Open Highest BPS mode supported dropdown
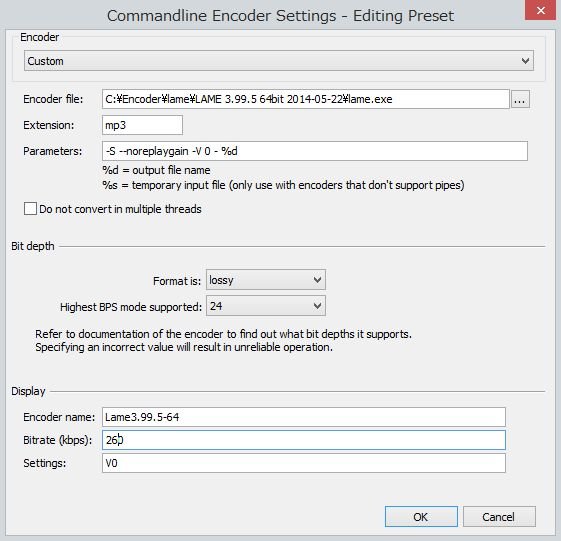 (x=266, y=306)
